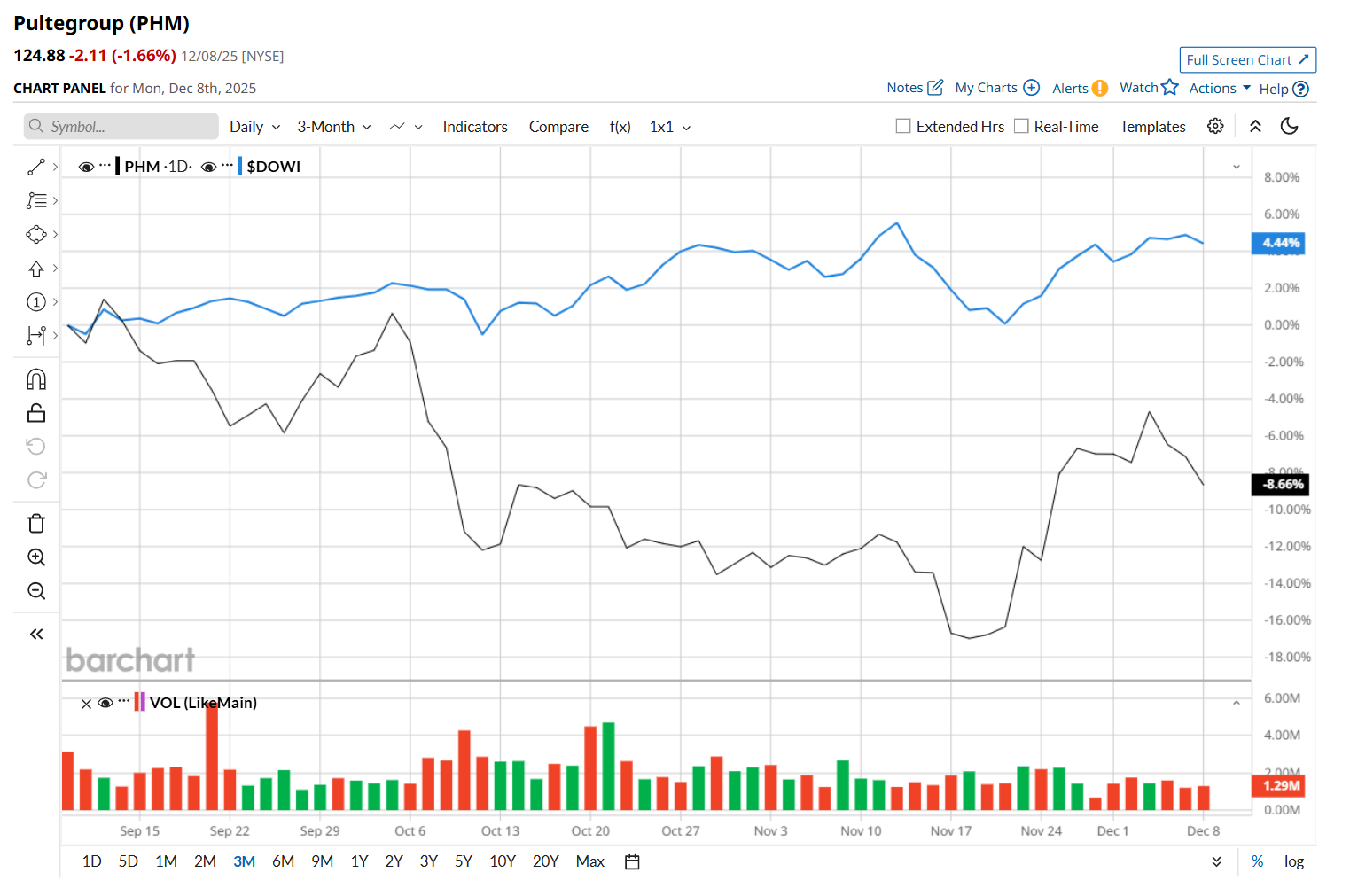Click the redo arrow icon

(36, 479)
